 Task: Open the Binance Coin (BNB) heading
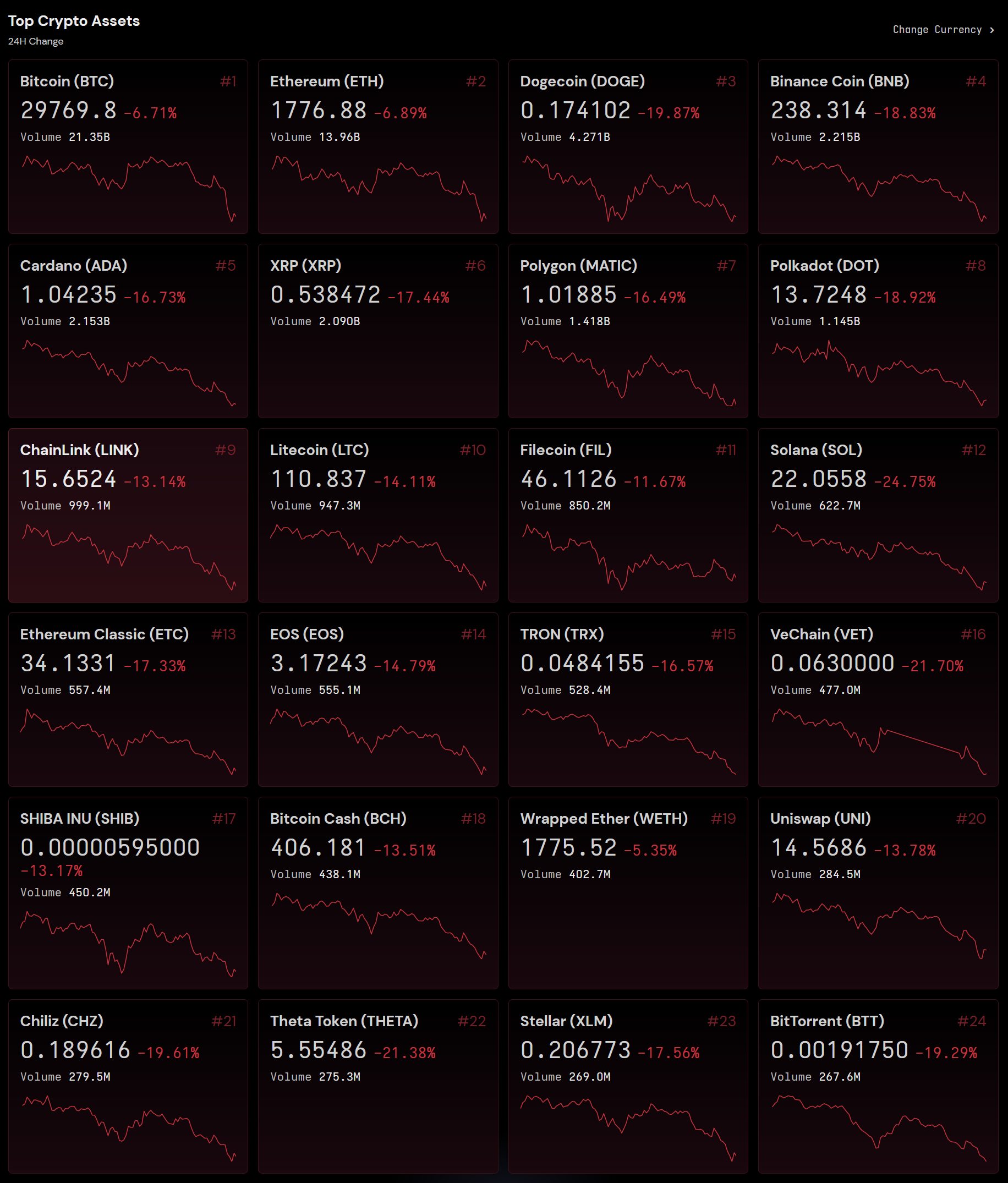click(x=839, y=81)
